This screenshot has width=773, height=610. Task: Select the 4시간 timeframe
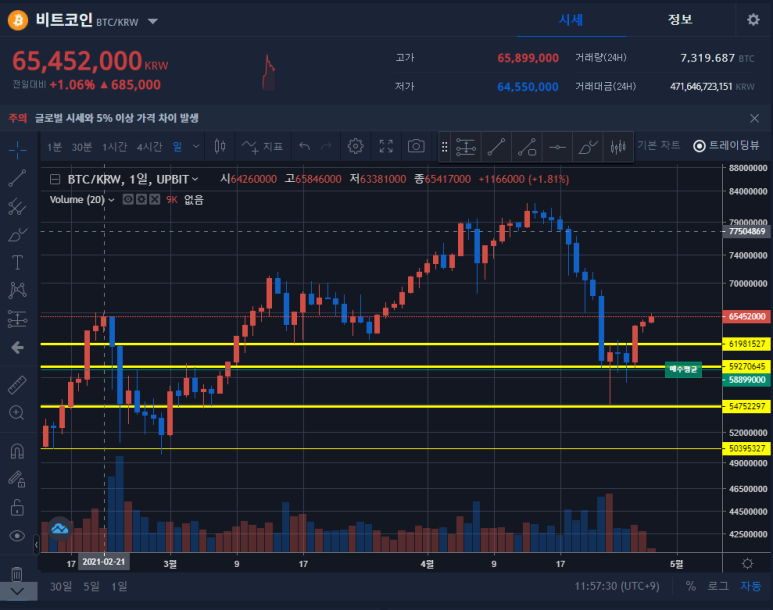point(149,147)
